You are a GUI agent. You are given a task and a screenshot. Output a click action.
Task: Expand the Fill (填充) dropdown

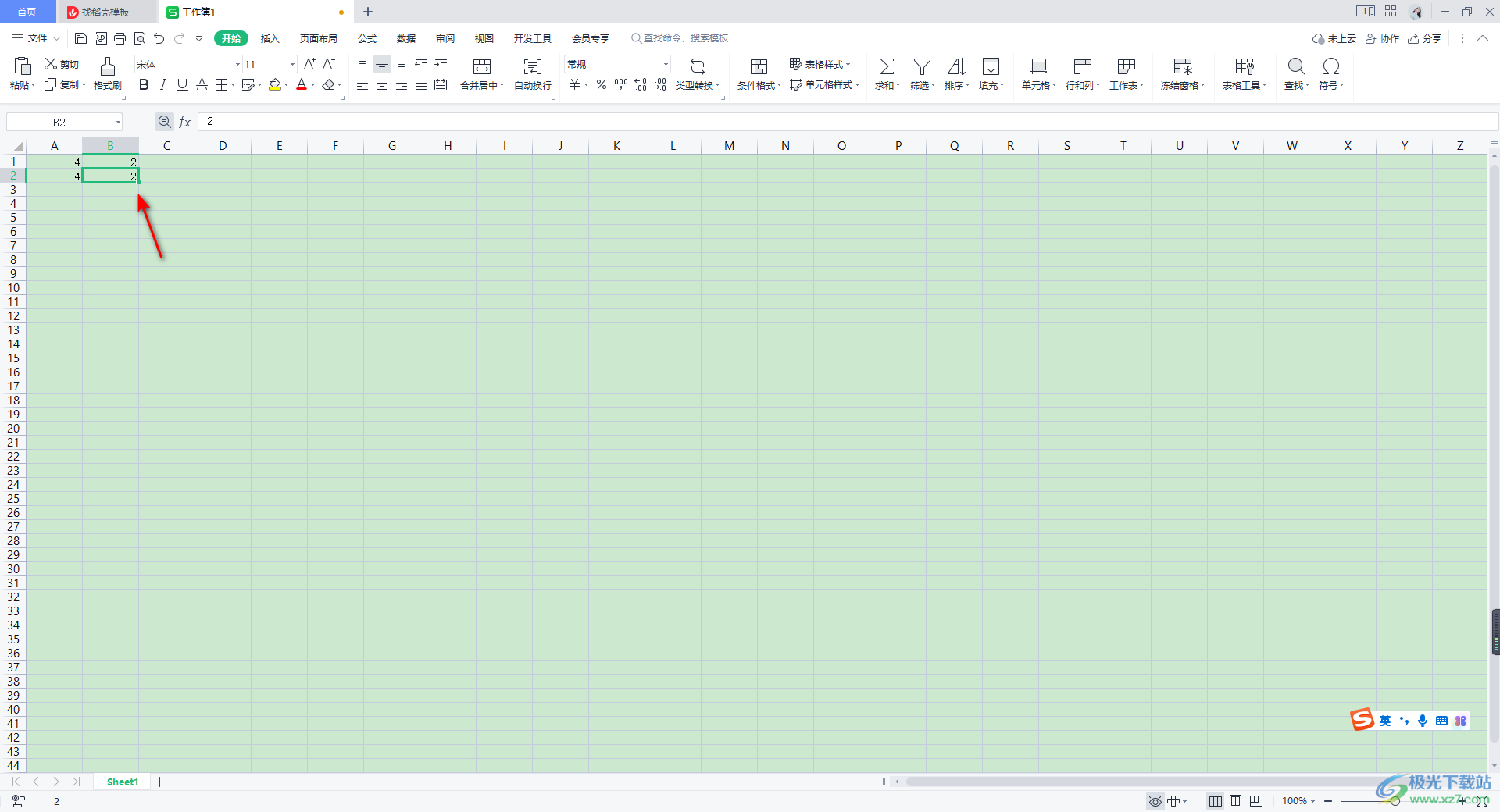tap(1002, 86)
